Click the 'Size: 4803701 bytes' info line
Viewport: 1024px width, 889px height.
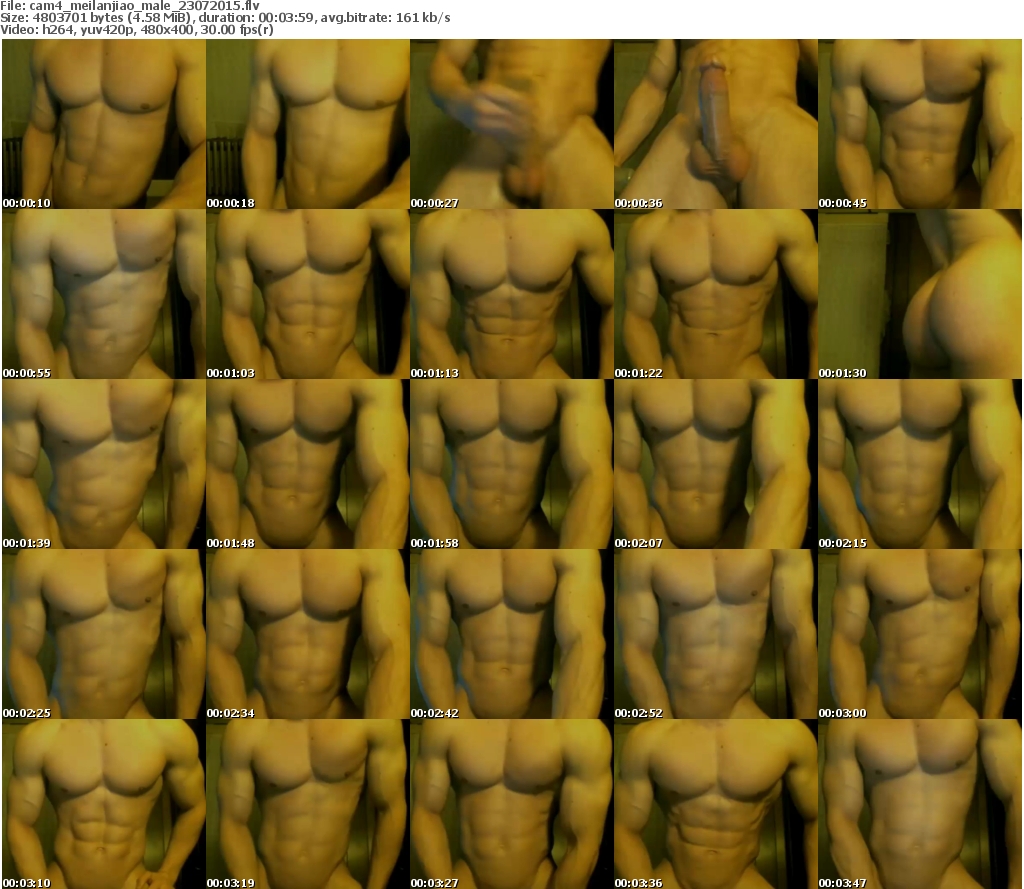[225, 18]
